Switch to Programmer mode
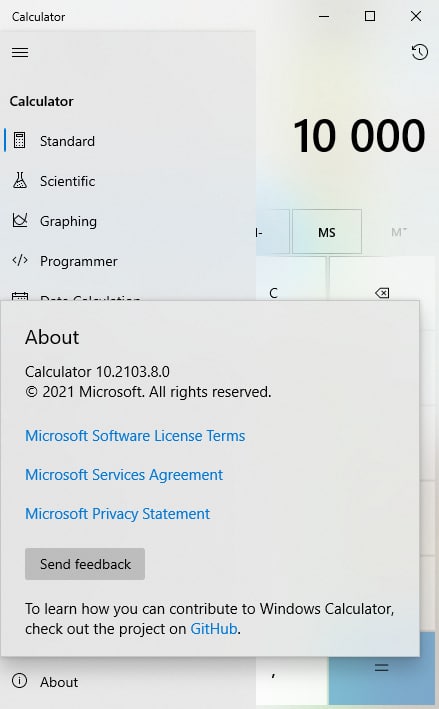 pos(128,261)
